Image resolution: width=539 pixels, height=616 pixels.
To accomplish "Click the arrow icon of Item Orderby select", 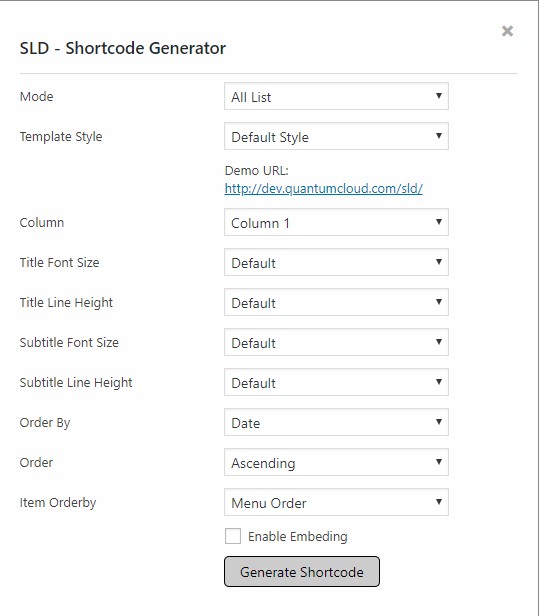I will point(439,502).
